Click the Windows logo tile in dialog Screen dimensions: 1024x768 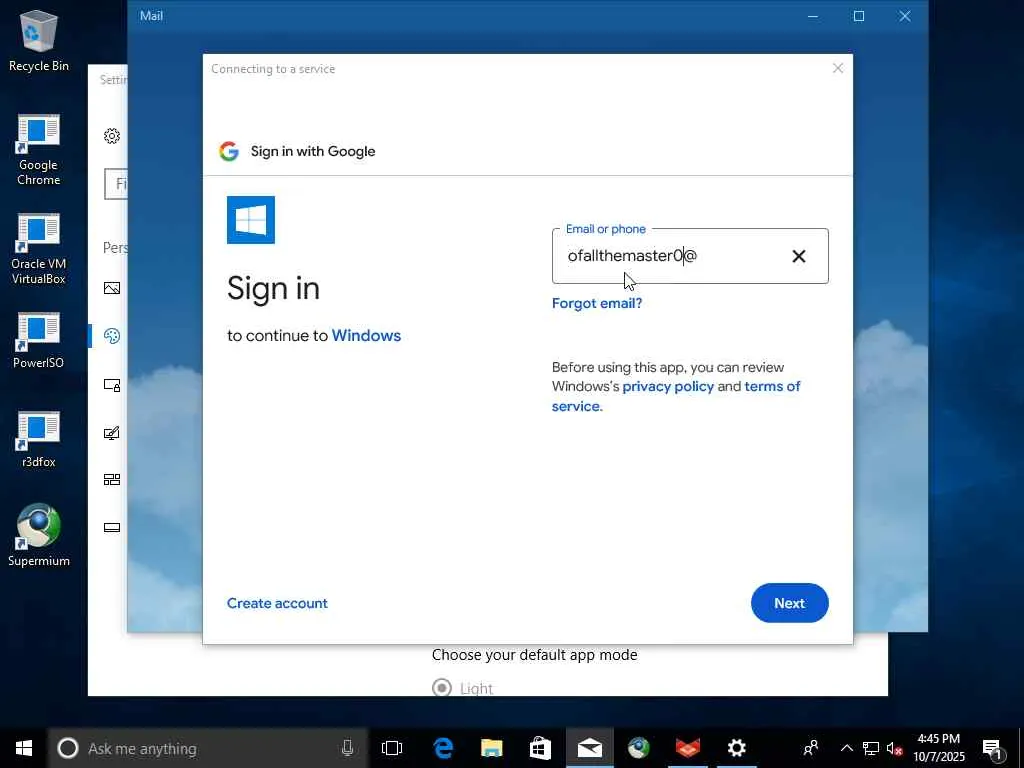pyautogui.click(x=251, y=219)
